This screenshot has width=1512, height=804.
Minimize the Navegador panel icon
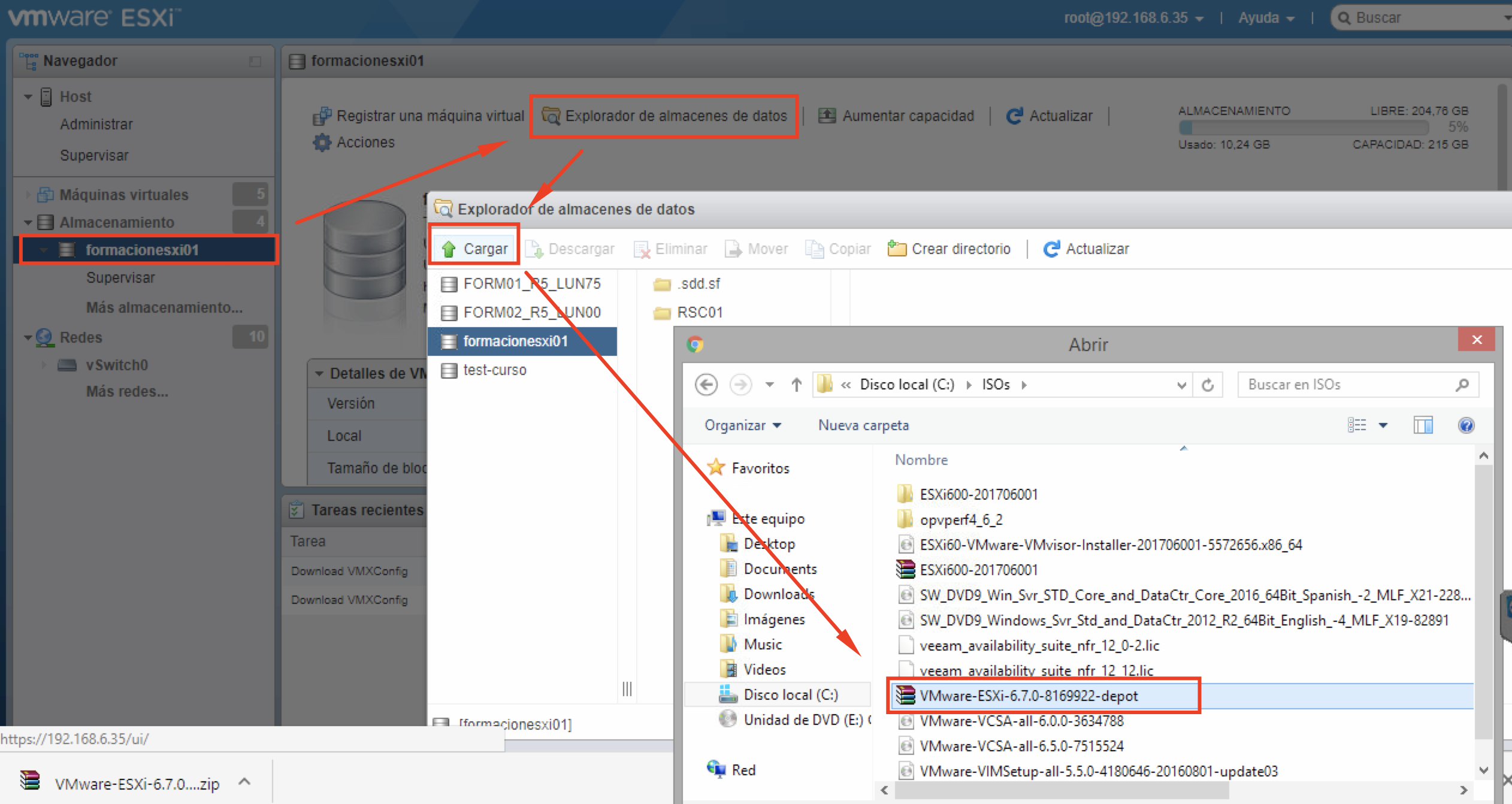coord(255,61)
